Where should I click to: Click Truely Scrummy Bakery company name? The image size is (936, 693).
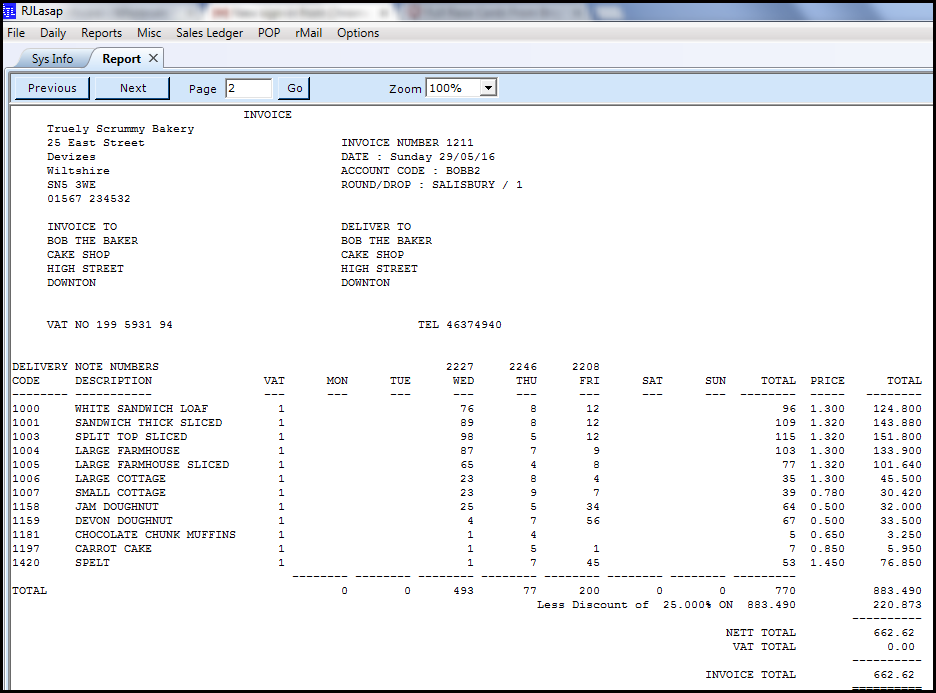(x=121, y=129)
